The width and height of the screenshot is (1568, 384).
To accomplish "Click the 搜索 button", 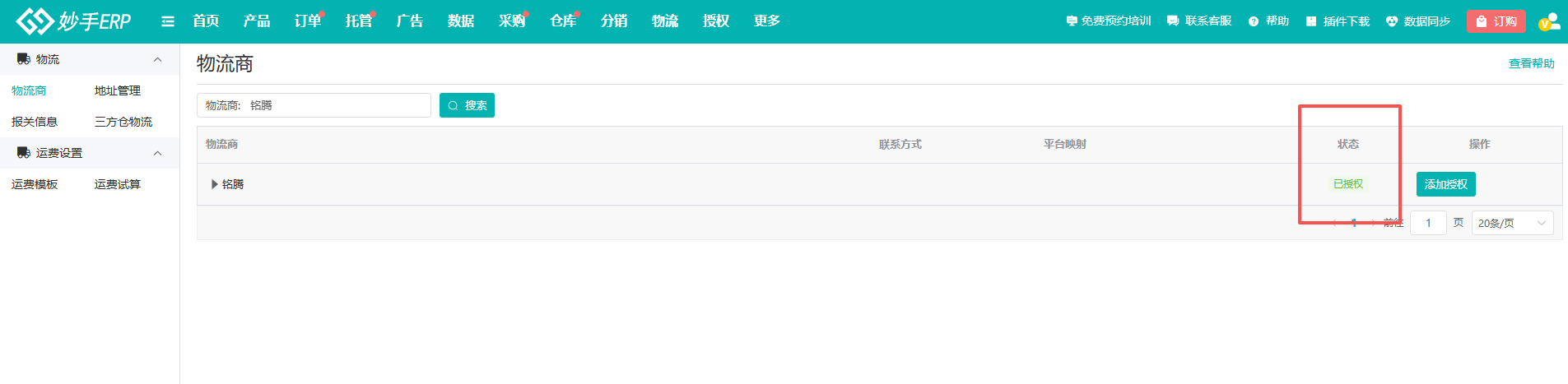I will point(467,105).
